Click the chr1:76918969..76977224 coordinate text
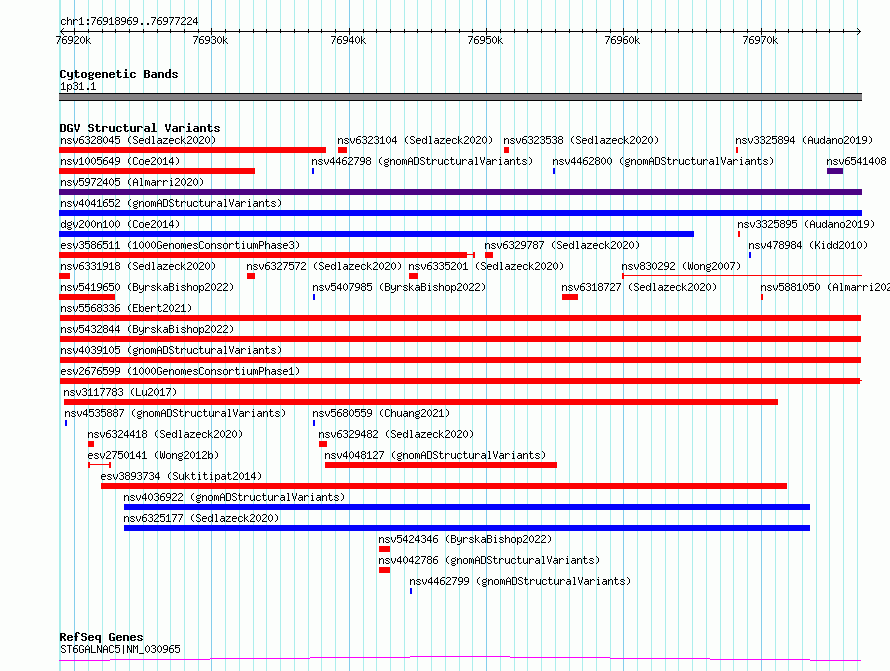The image size is (890, 671). tap(129, 21)
